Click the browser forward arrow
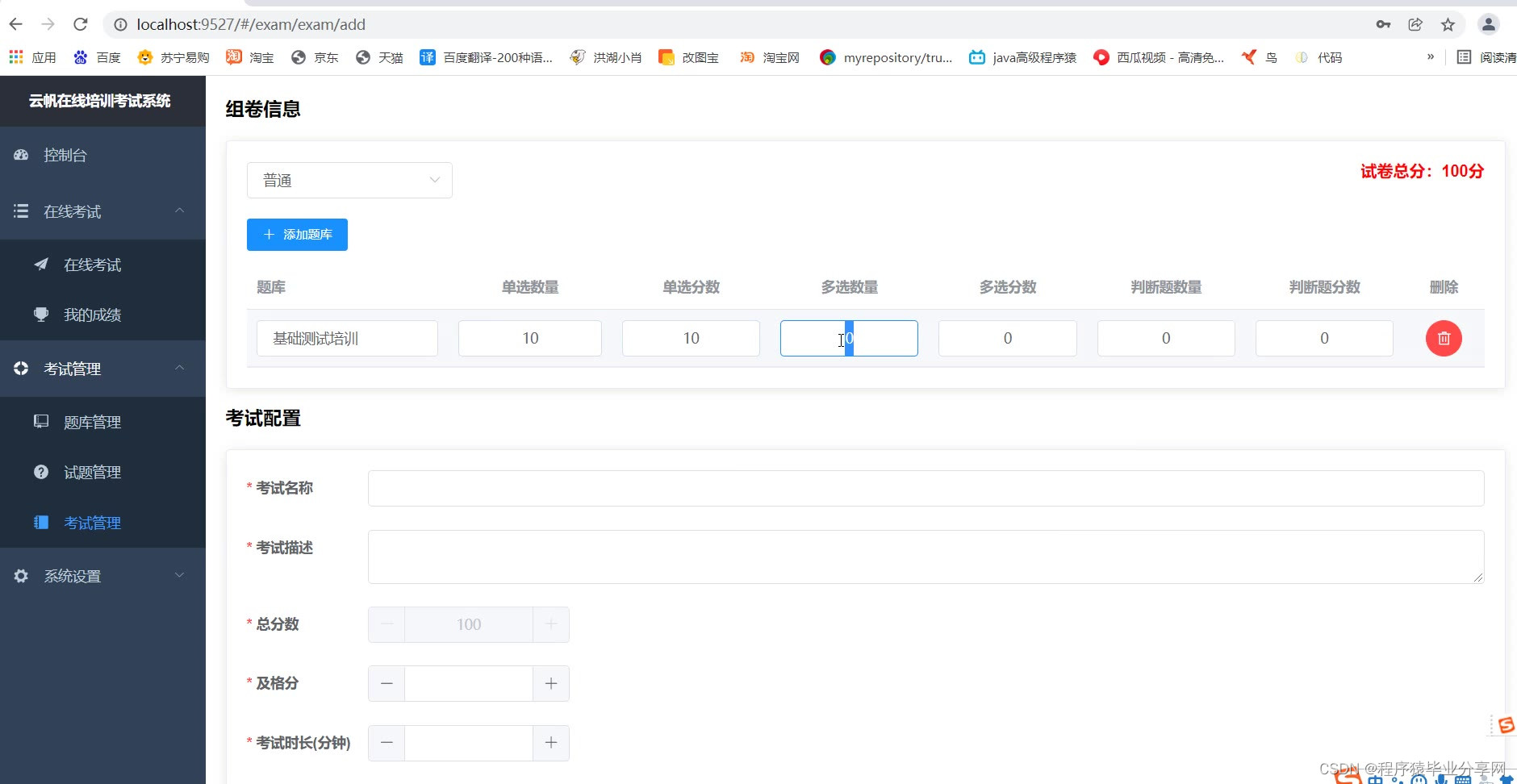The width and height of the screenshot is (1517, 784). click(x=48, y=24)
